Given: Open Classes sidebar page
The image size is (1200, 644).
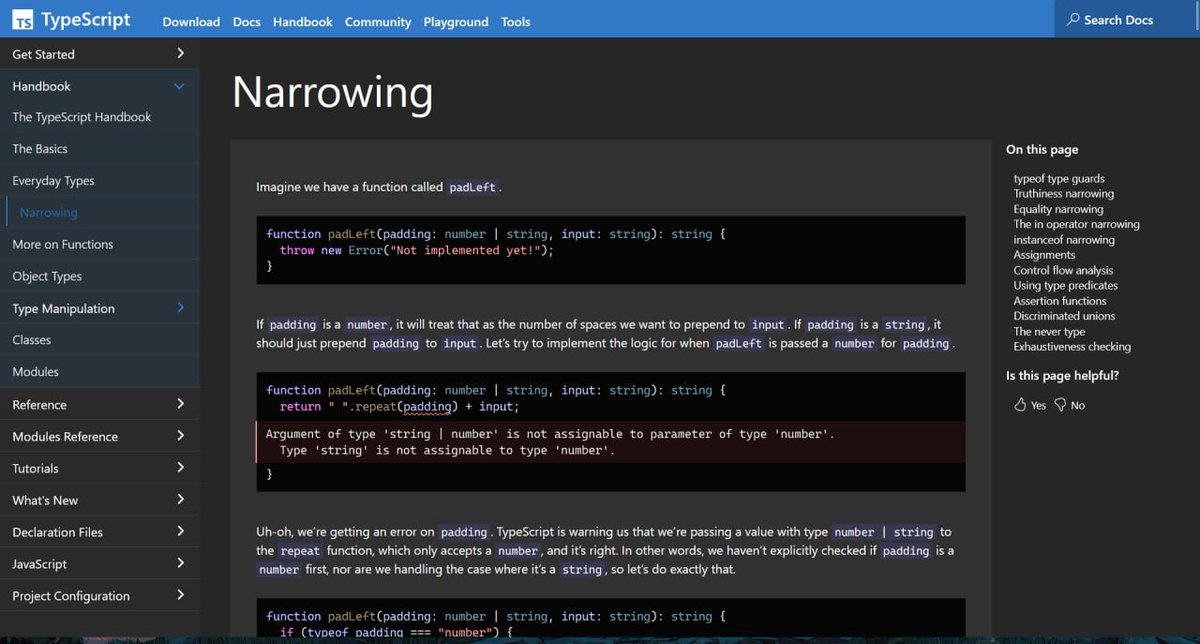Looking at the screenshot, I should click(x=32, y=340).
